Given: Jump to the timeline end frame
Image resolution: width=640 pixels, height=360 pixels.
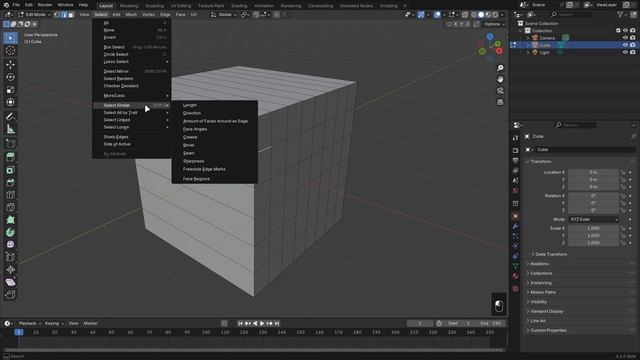Looking at the screenshot, I should (x=277, y=324).
